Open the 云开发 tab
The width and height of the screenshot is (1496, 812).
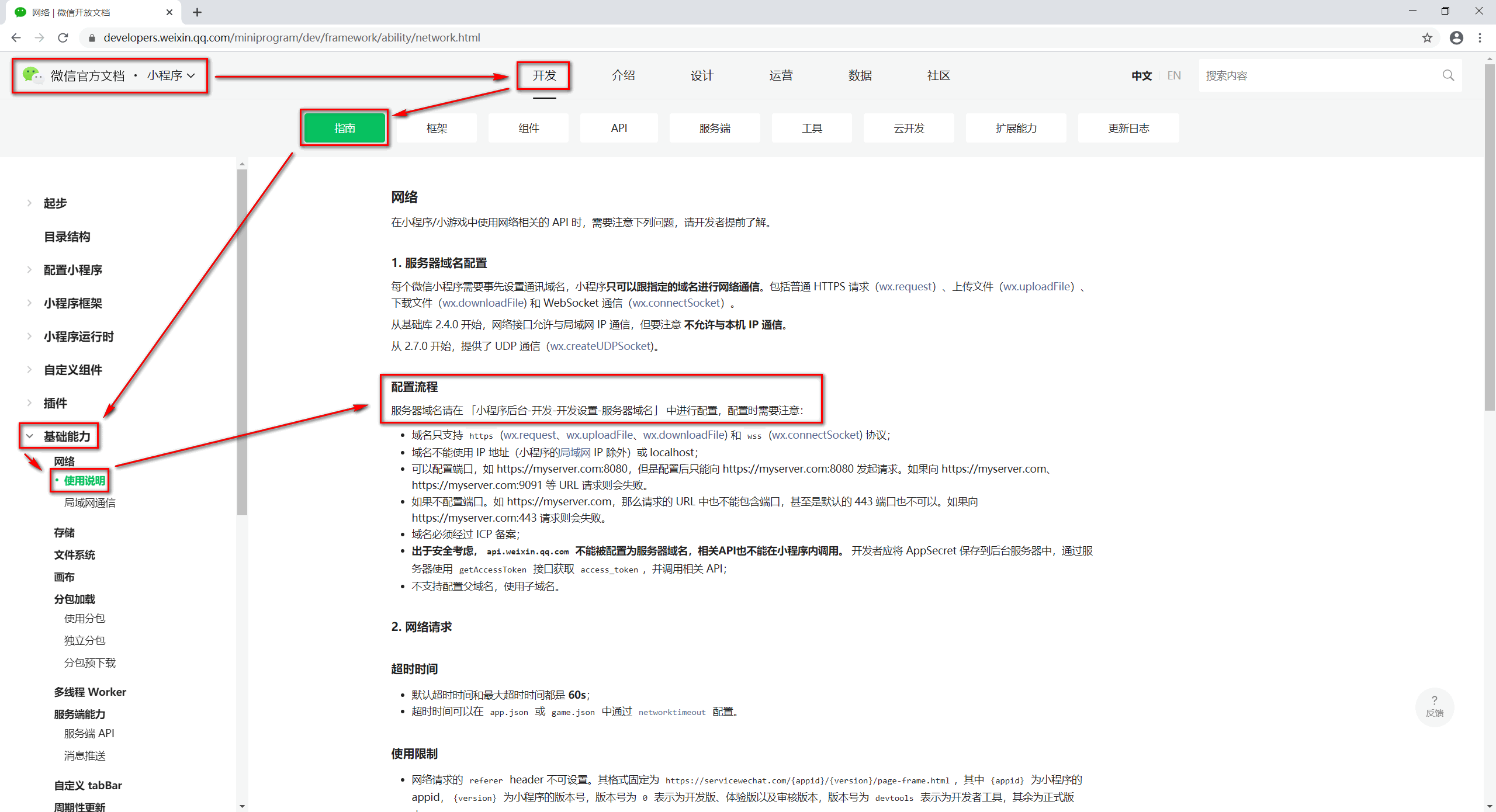point(908,128)
